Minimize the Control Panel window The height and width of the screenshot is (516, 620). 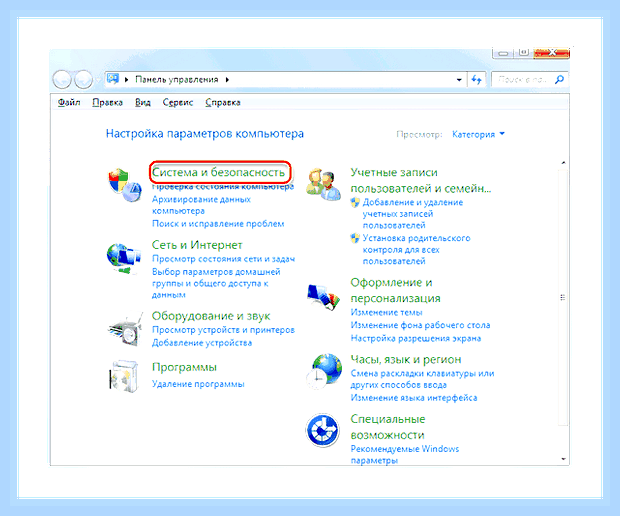tap(503, 53)
